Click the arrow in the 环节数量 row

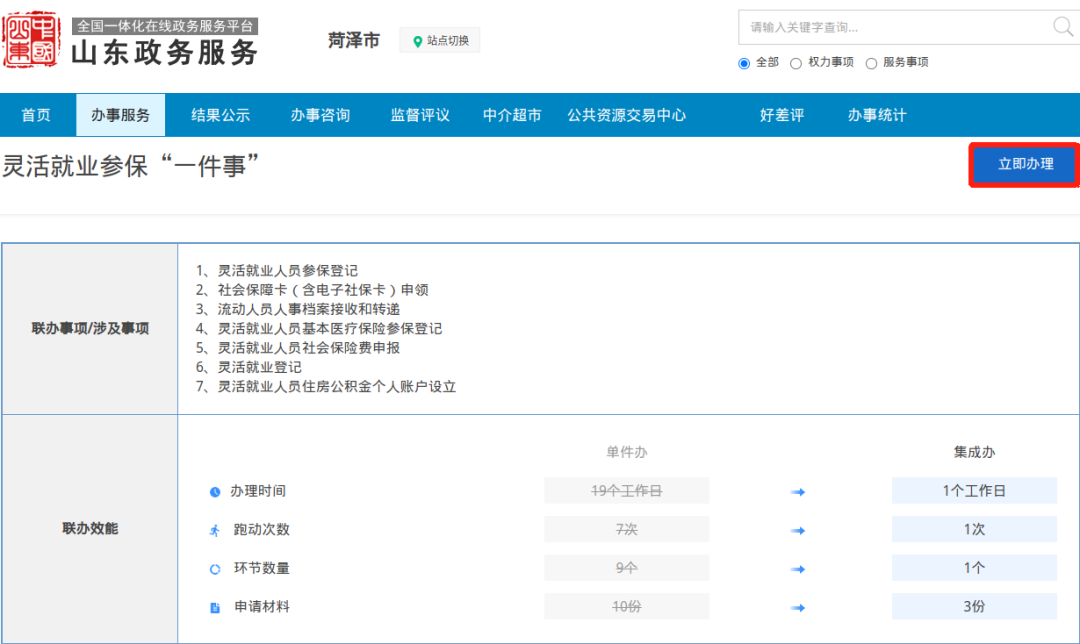(x=798, y=569)
